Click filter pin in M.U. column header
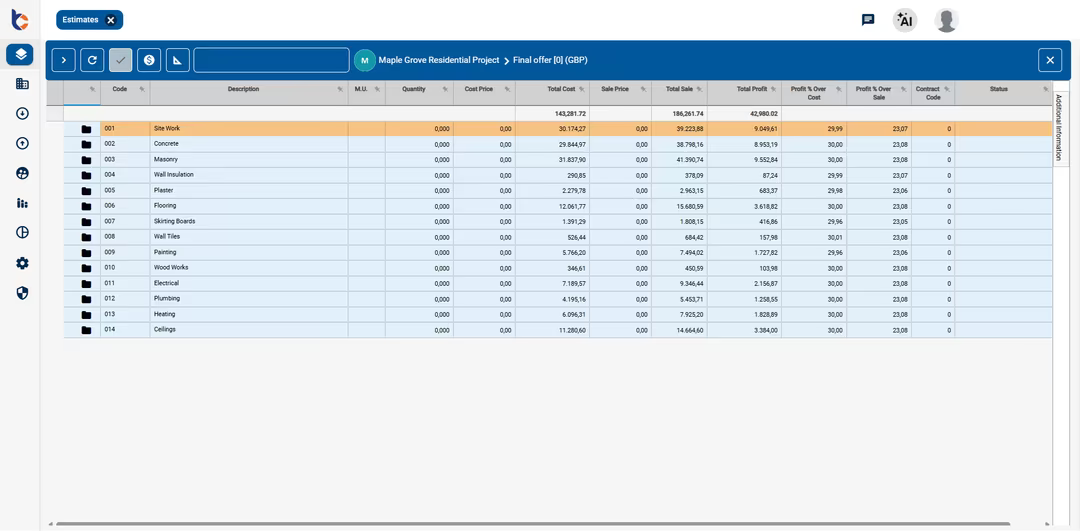The width and height of the screenshot is (1080, 531). [377, 89]
